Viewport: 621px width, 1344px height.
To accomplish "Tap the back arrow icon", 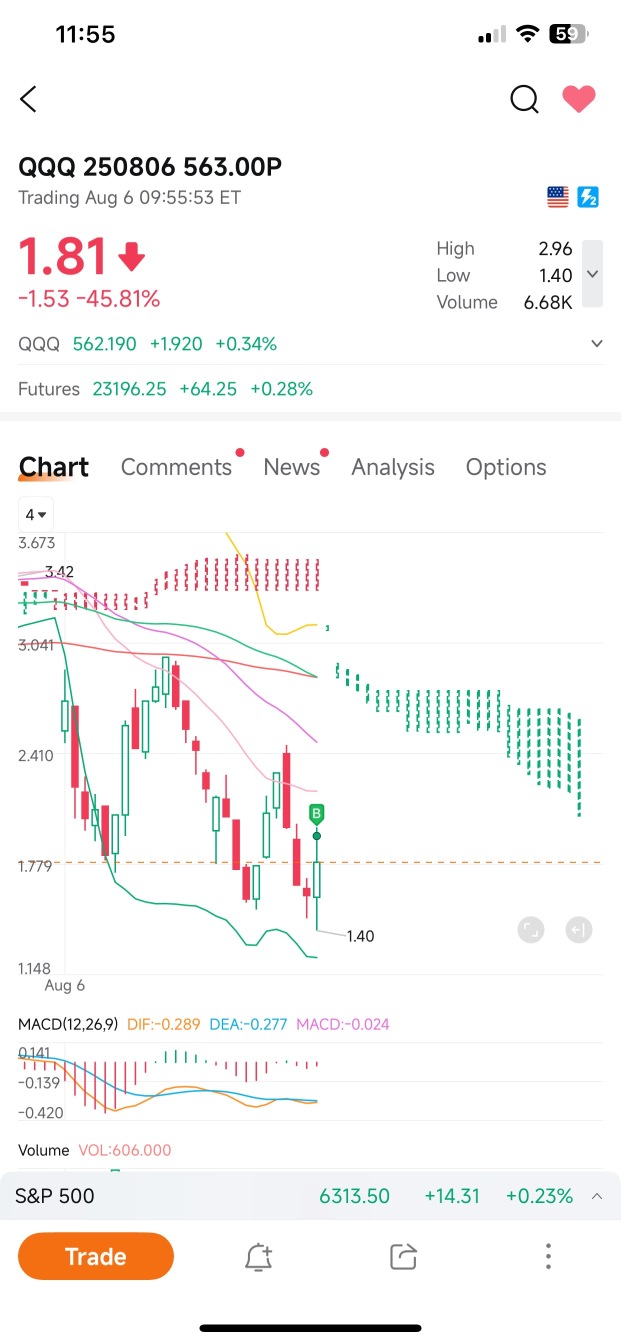I will point(29,99).
